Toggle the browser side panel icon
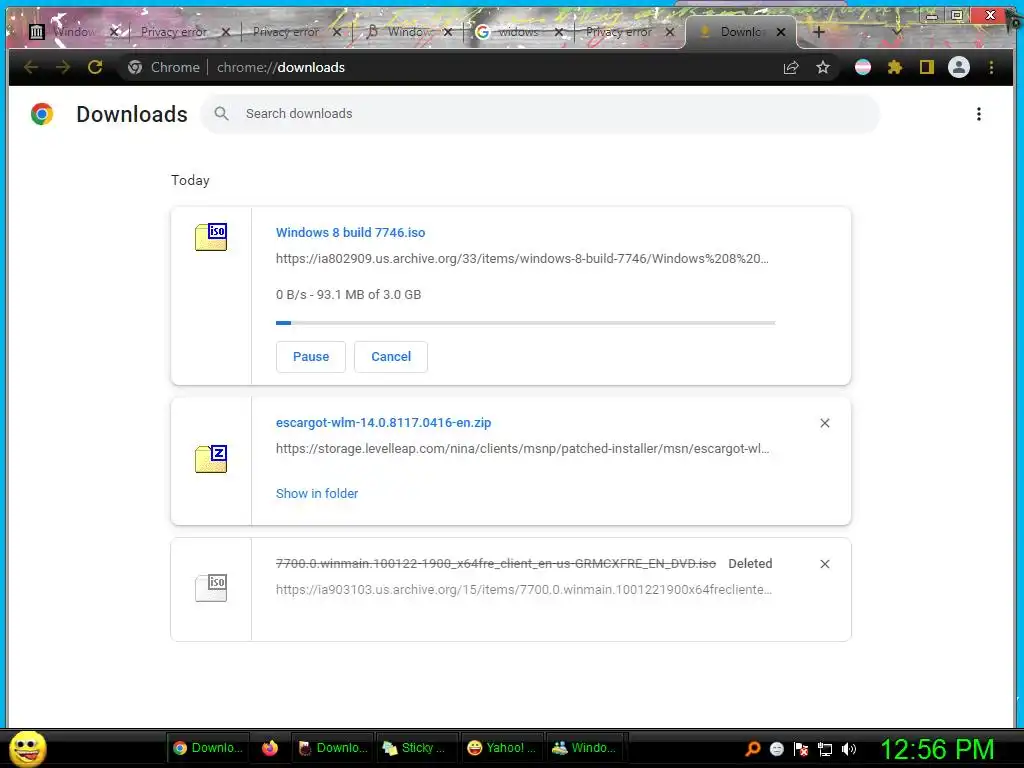Viewport: 1024px width, 768px height. [x=927, y=67]
